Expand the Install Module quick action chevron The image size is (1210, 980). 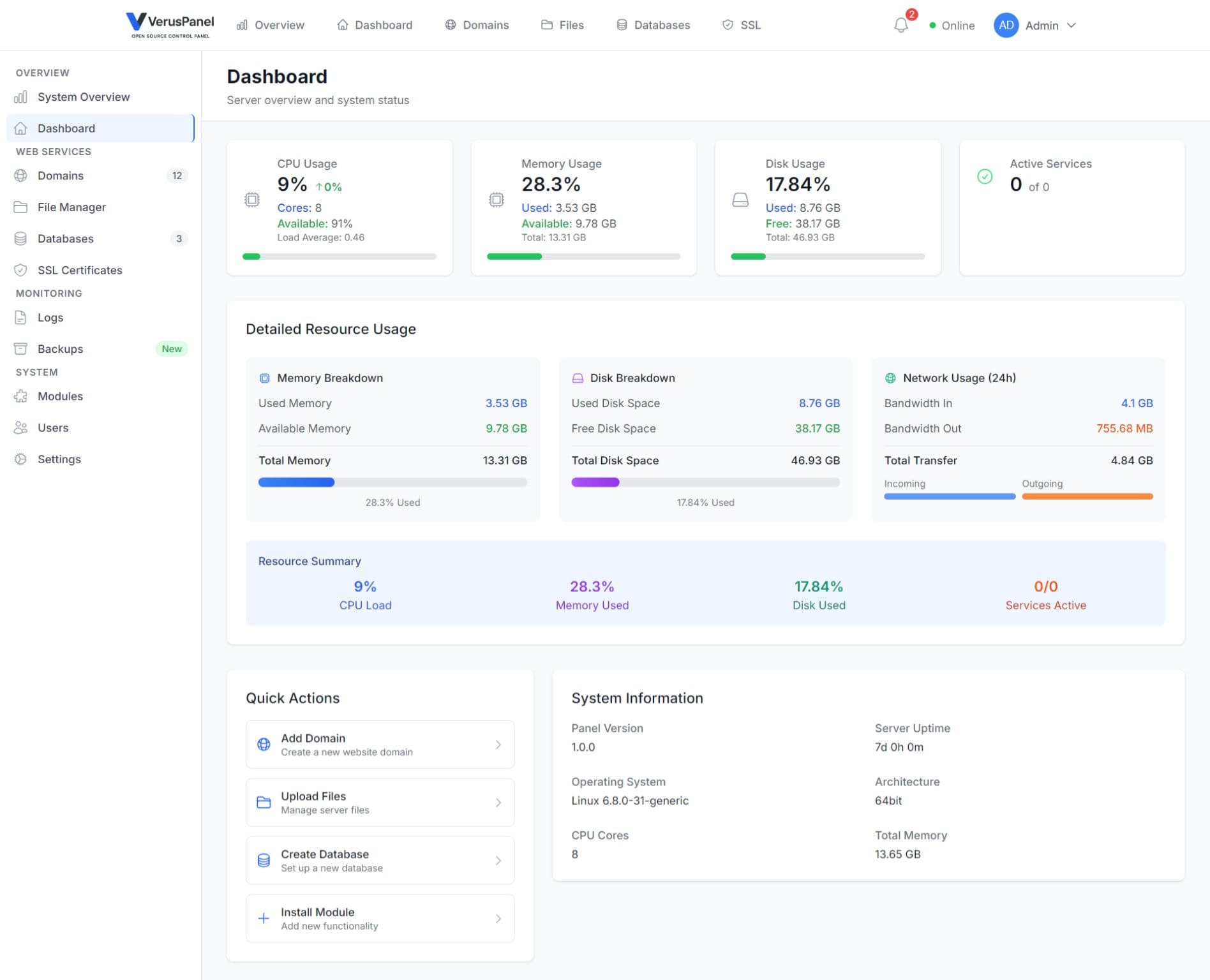click(x=498, y=918)
